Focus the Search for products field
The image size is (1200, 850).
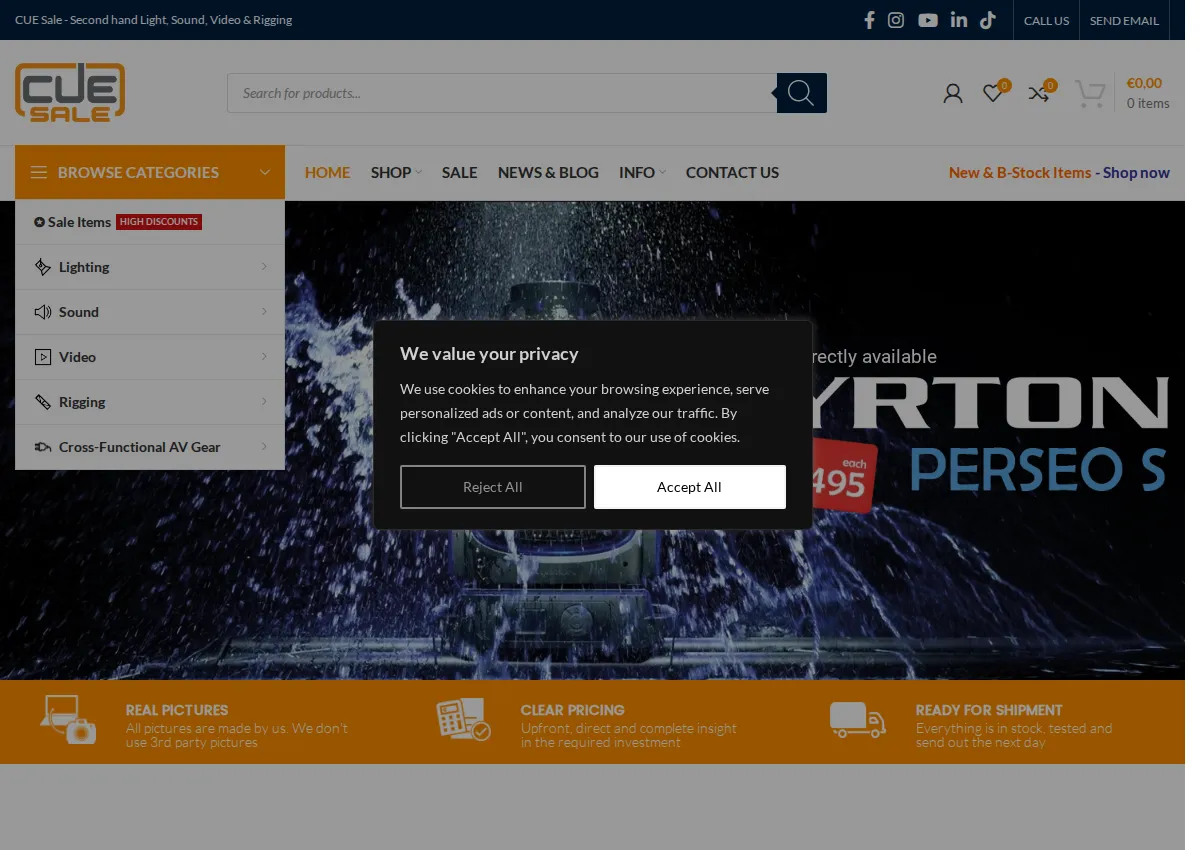pyautogui.click(x=502, y=93)
